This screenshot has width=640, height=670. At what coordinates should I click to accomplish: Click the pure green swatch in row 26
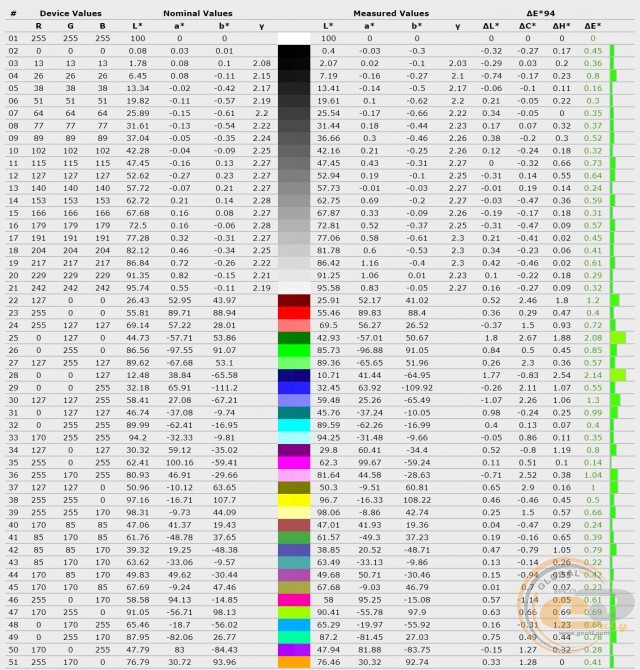click(294, 350)
